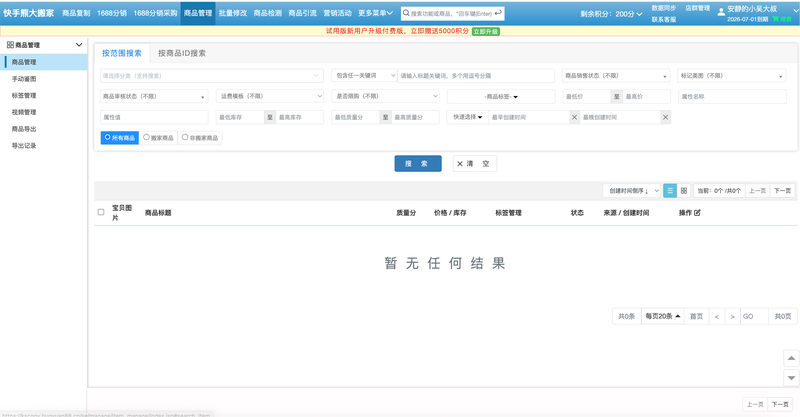Click the 首页 pager button

tap(696, 316)
